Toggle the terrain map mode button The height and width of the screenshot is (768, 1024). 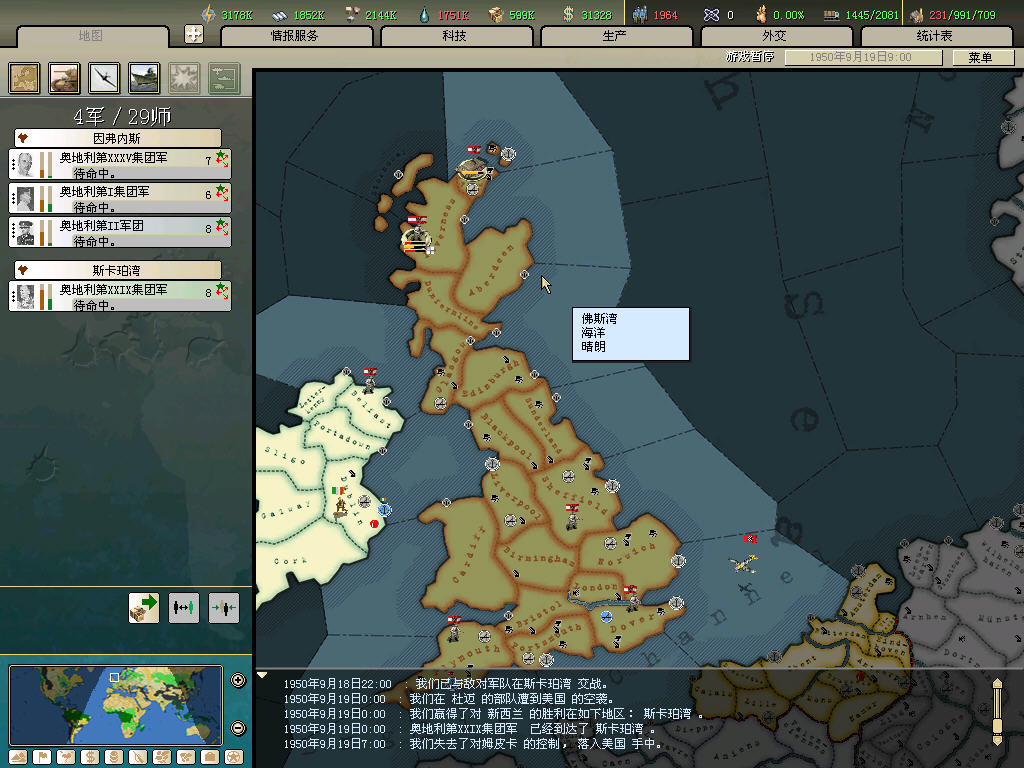(x=17, y=756)
